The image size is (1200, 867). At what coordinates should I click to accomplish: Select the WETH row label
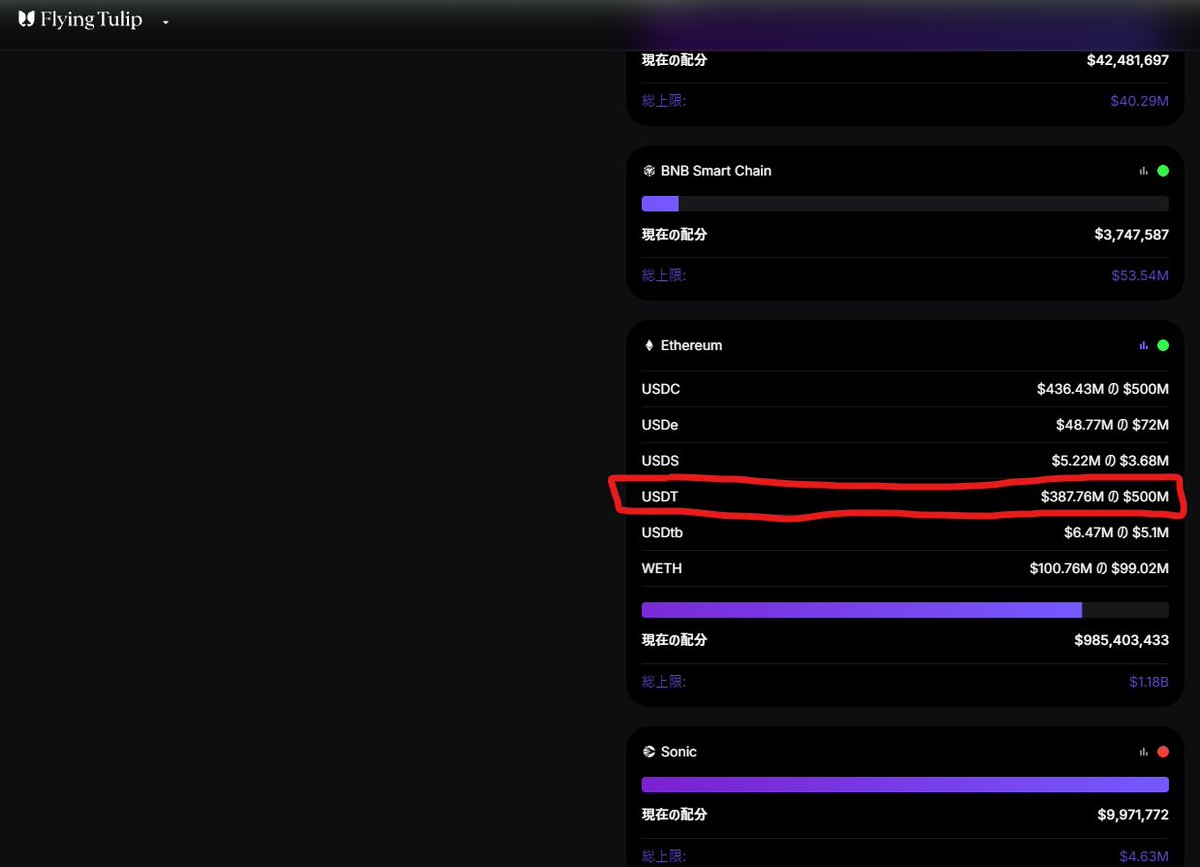(662, 568)
